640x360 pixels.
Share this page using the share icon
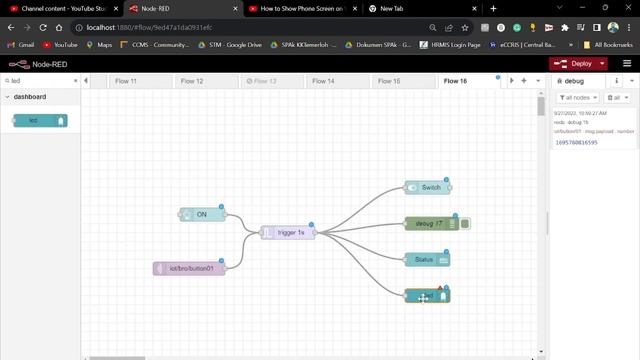pyautogui.click(x=449, y=28)
